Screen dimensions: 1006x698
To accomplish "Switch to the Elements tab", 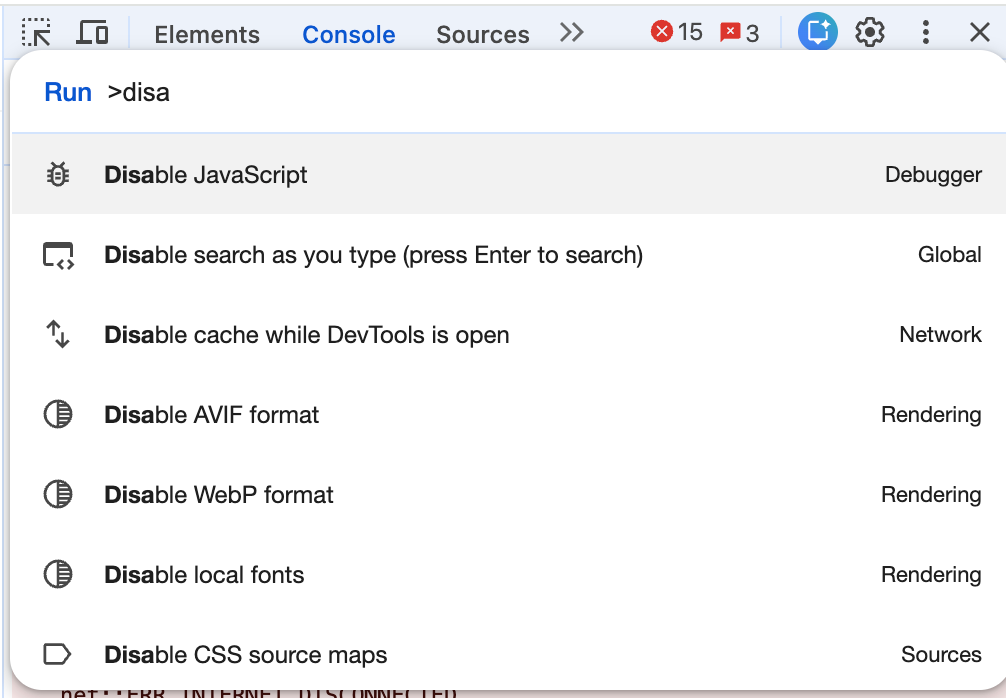I will [x=206, y=33].
